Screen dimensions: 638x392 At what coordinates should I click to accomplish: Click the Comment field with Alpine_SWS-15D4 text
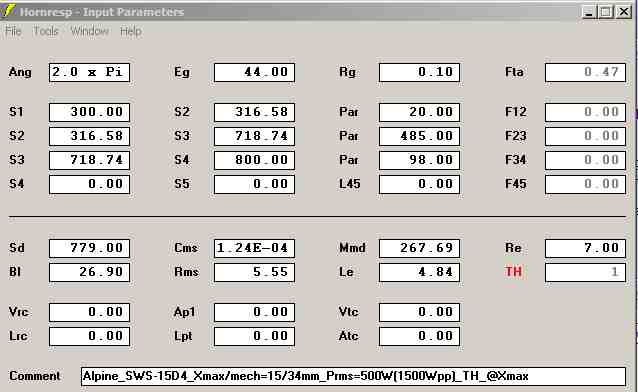coord(353,376)
